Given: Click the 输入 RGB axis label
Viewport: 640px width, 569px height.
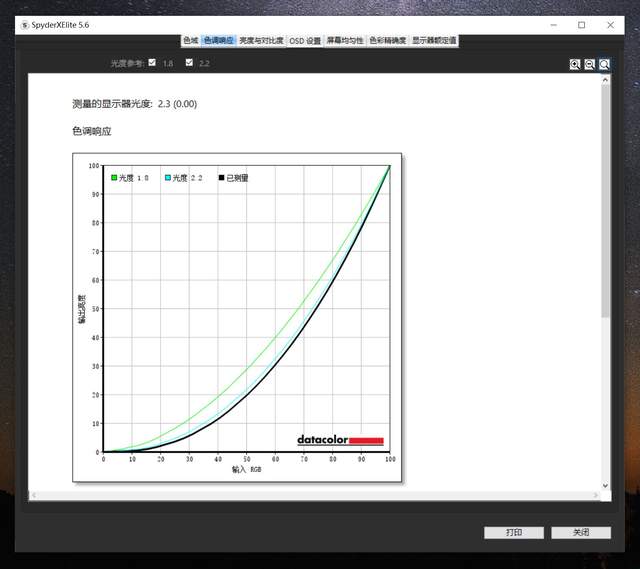Looking at the screenshot, I should [x=247, y=469].
